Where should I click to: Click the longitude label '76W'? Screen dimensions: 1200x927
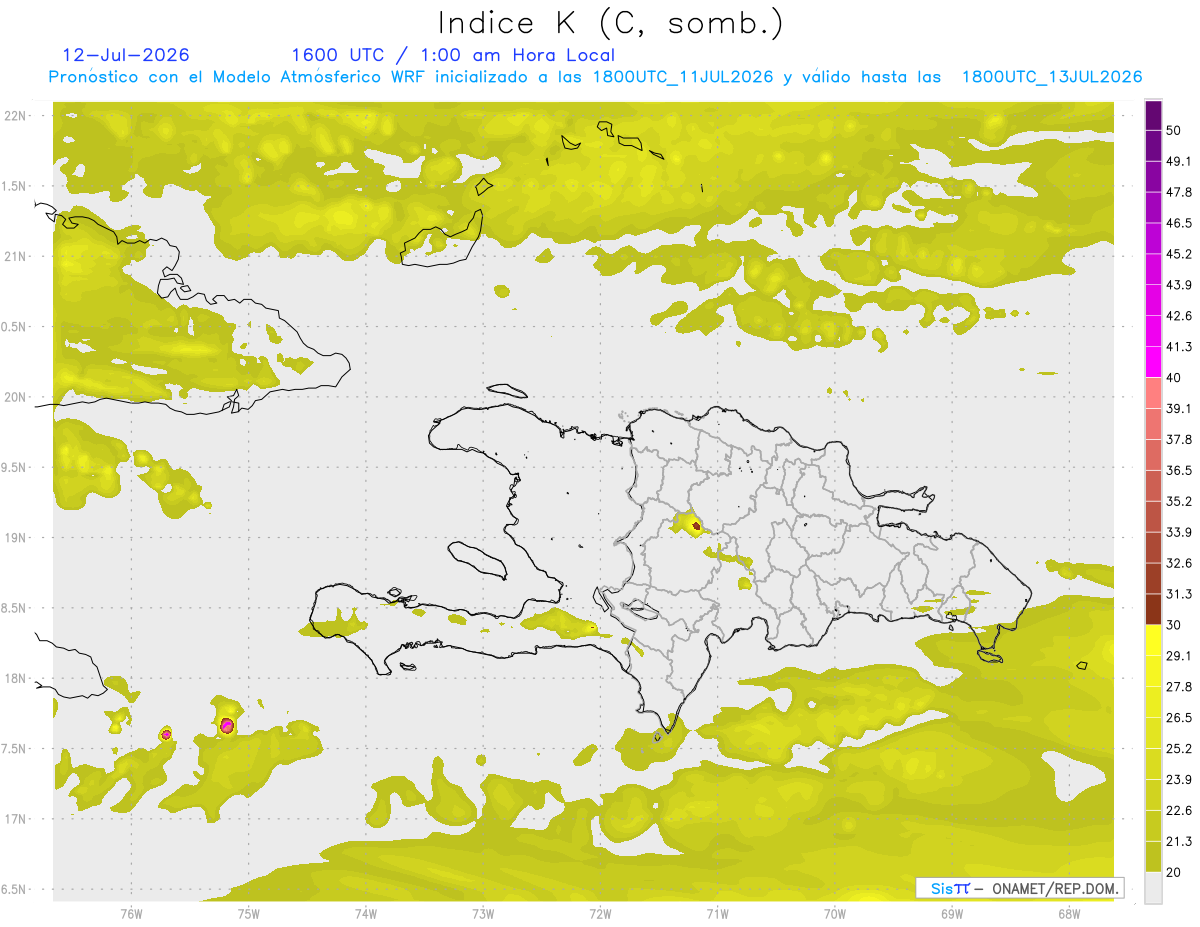[x=131, y=914]
